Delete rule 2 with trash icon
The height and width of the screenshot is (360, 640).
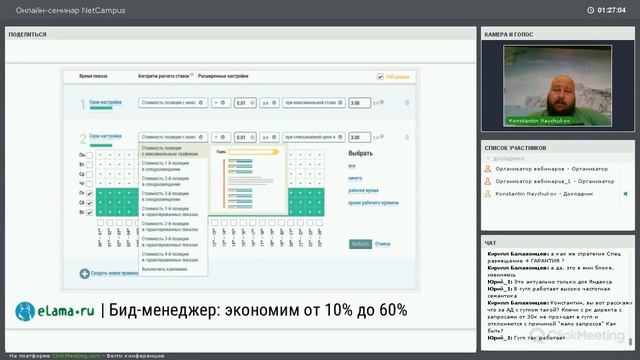(x=407, y=137)
